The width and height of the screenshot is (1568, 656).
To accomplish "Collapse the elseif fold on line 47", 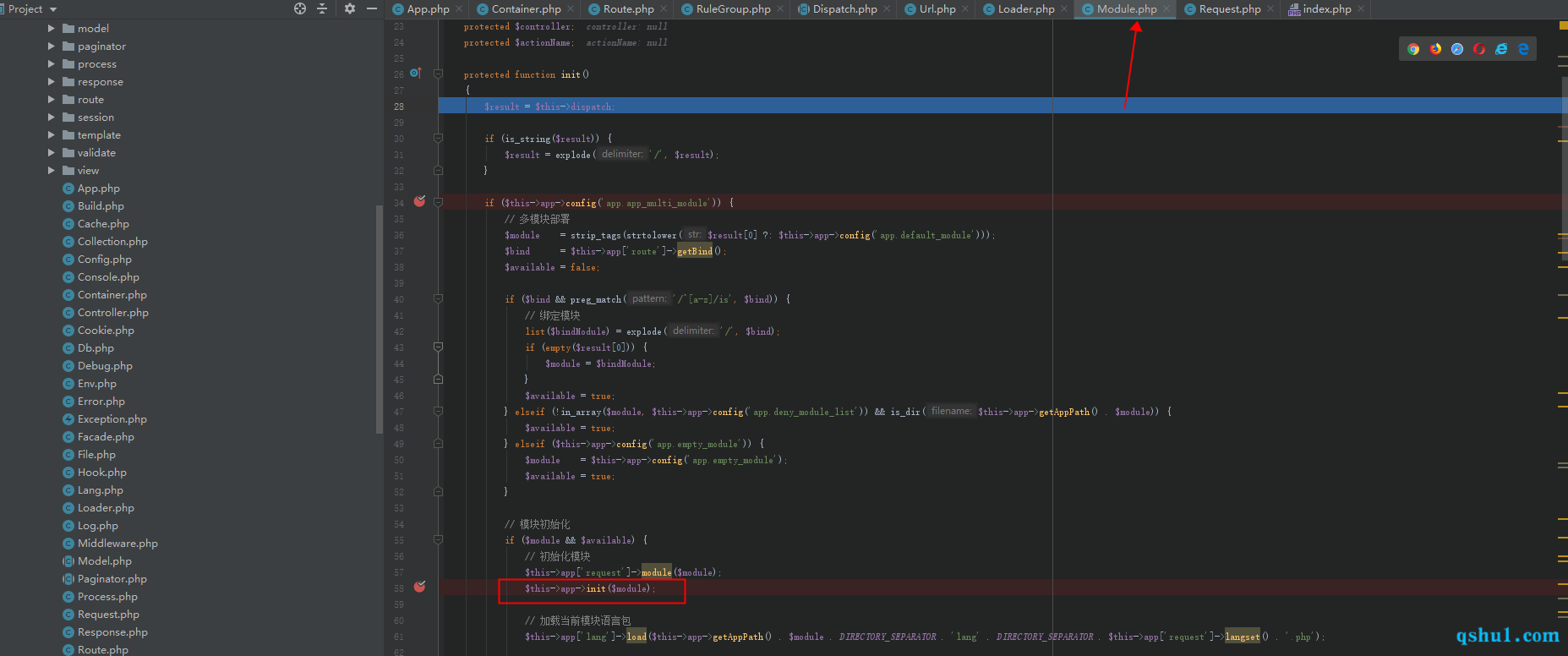I will point(438,412).
